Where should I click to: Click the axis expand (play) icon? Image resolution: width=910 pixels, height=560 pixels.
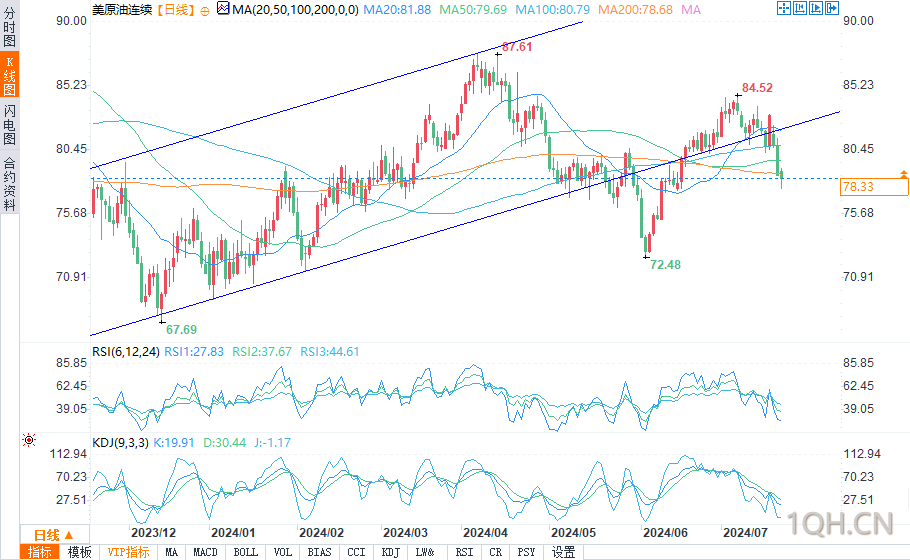pos(816,8)
